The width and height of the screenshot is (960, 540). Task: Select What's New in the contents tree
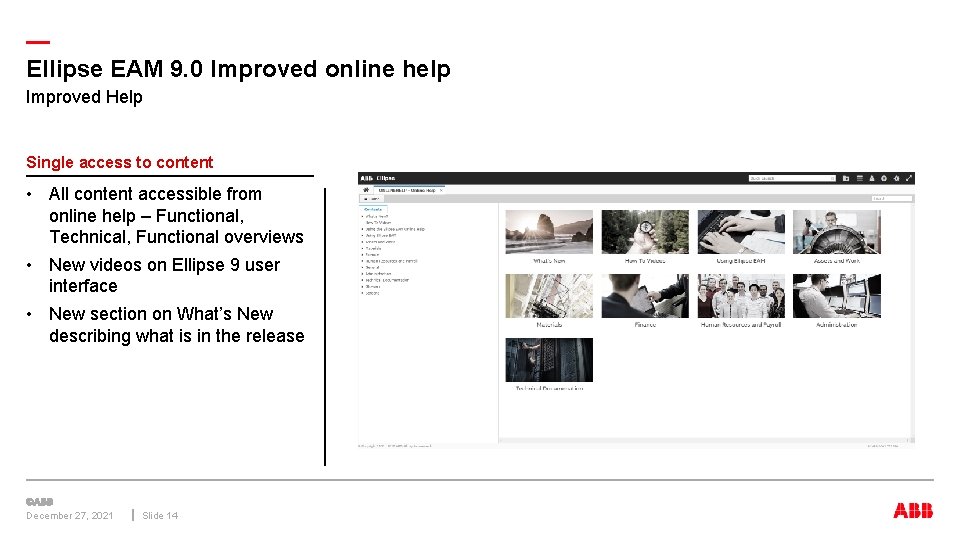377,216
